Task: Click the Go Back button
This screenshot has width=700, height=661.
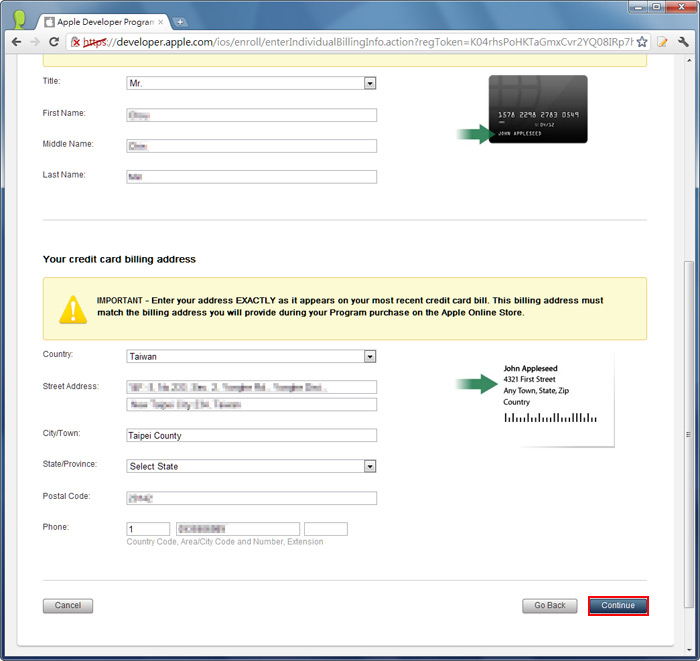Action: (x=550, y=606)
